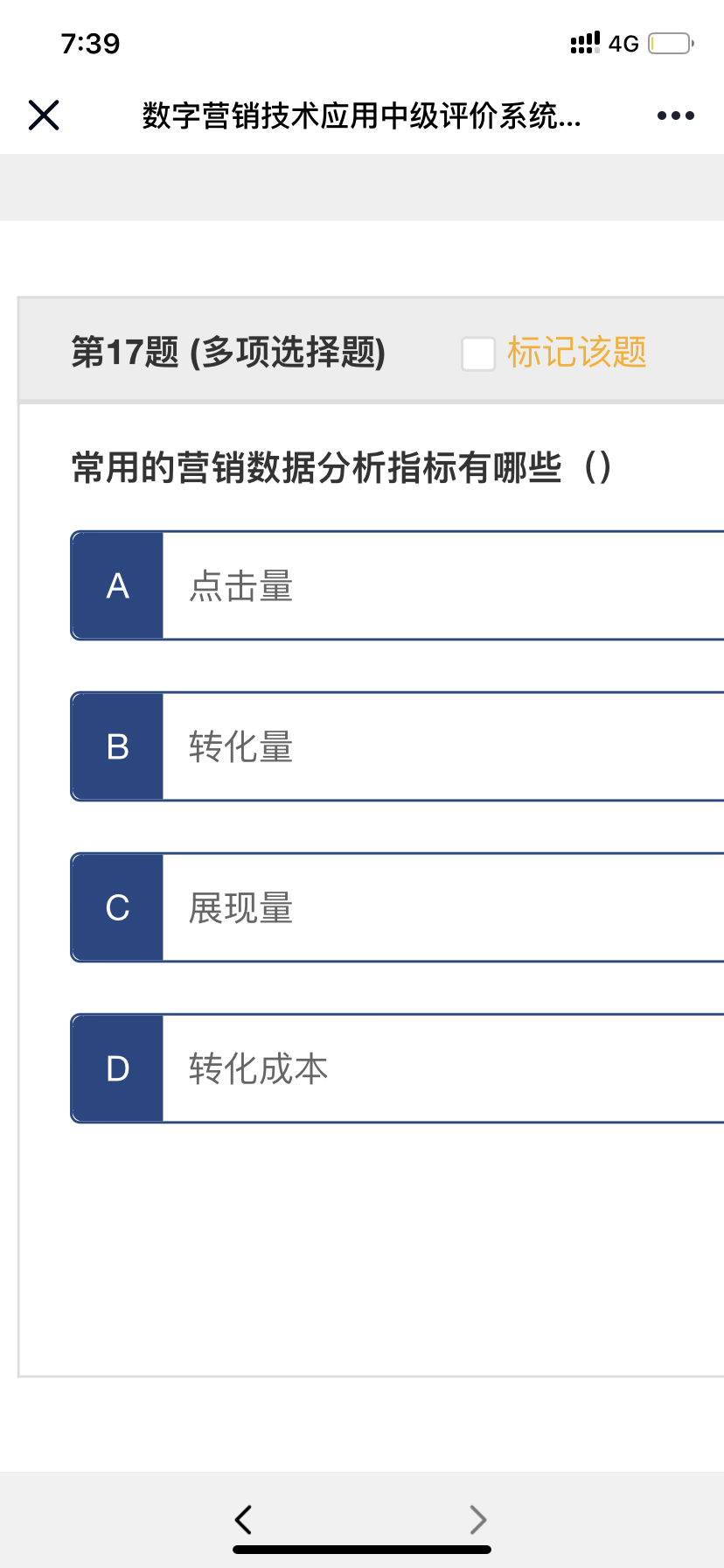724x1568 pixels.
Task: Choose answer text 点击量
Action: click(x=241, y=586)
